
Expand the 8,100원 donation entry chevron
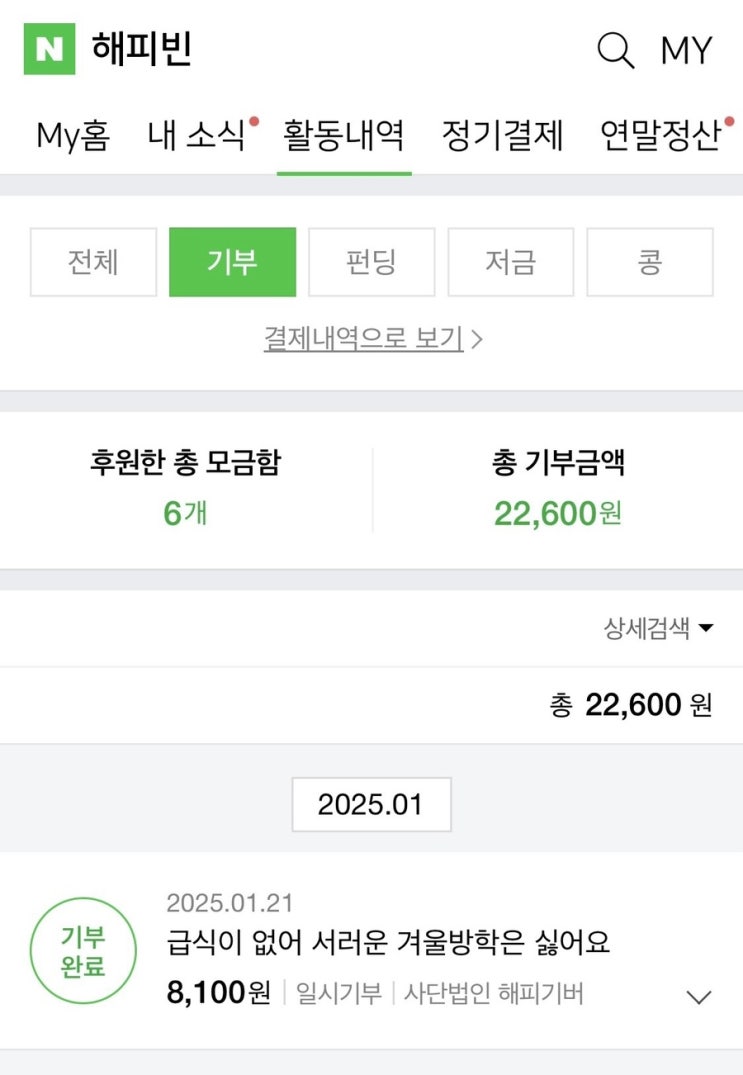point(699,996)
